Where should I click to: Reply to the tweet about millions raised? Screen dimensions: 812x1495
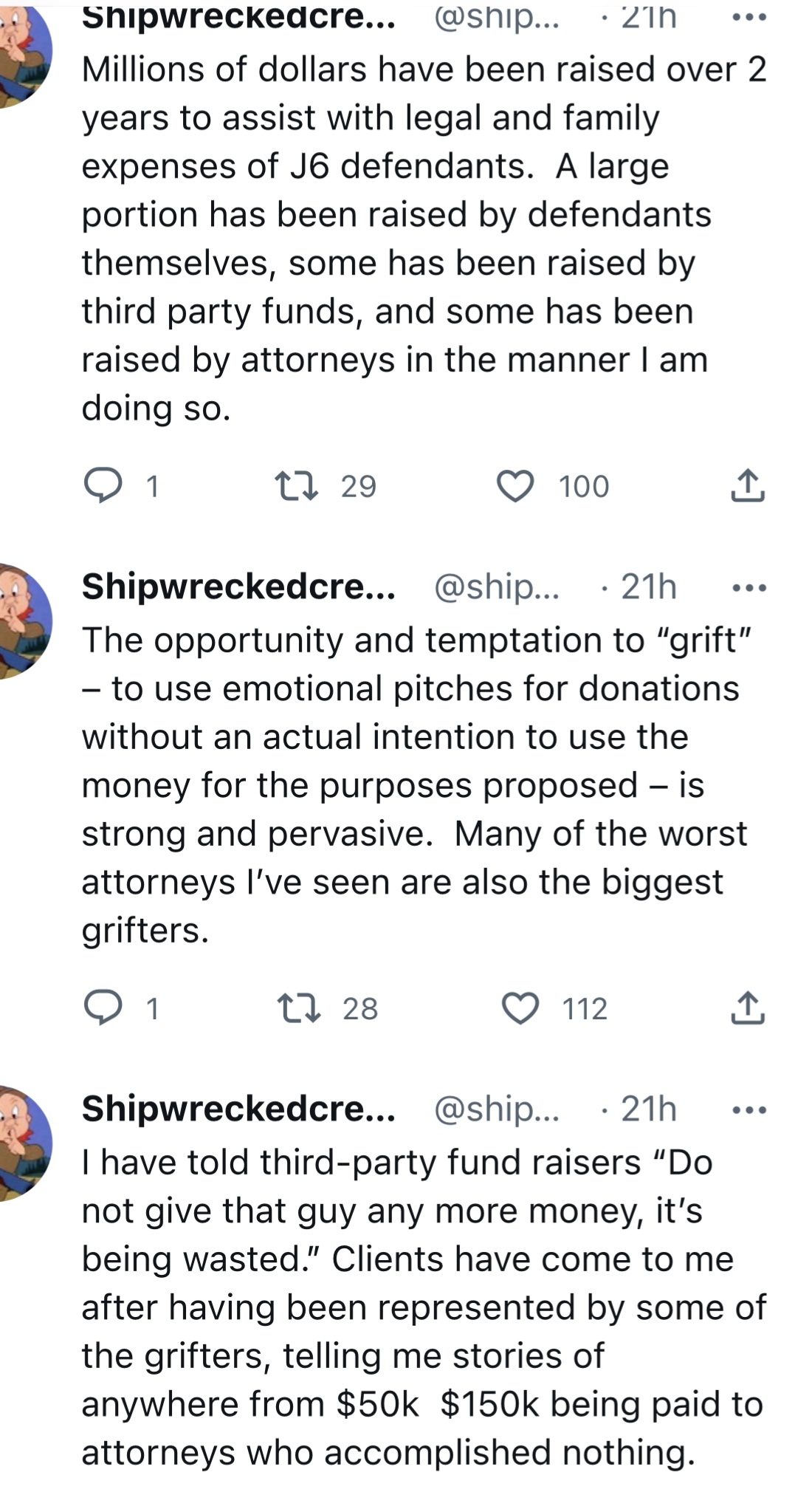[103, 486]
